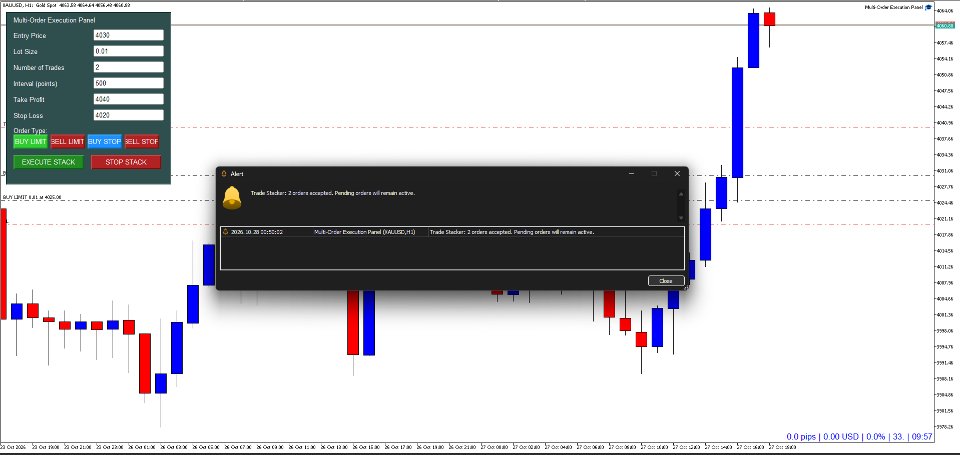Click the large yellow bell icon in Alert

(231, 197)
